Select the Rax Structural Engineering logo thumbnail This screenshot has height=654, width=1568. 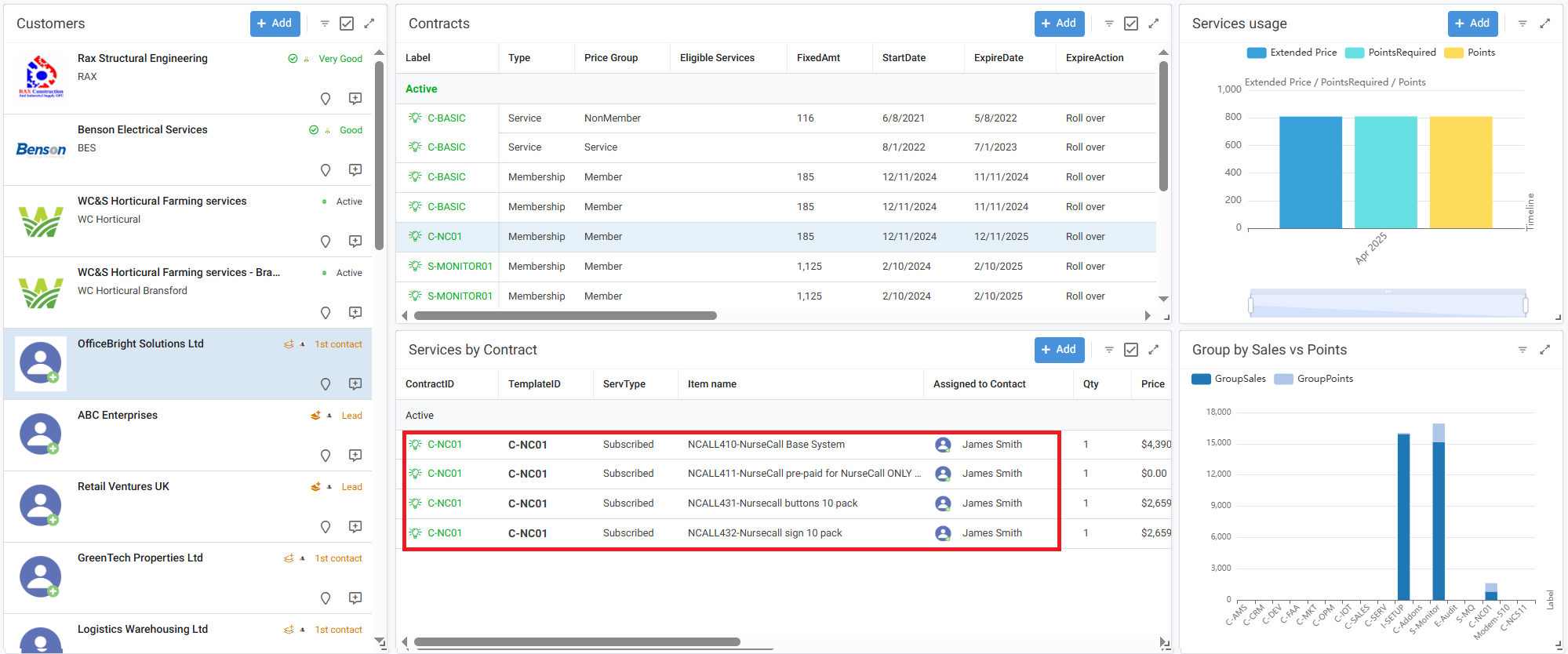[41, 77]
